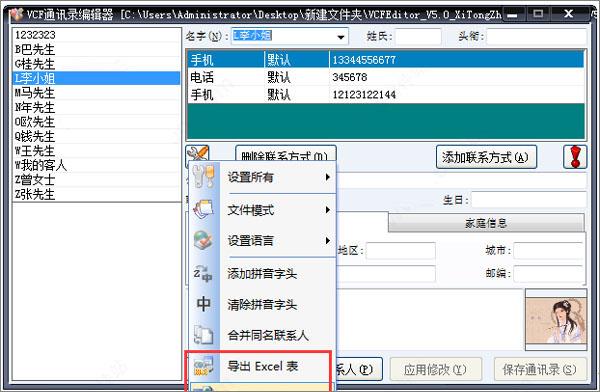The image size is (600, 392).
Task: Click the 地区 input field
Action: [x=401, y=251]
